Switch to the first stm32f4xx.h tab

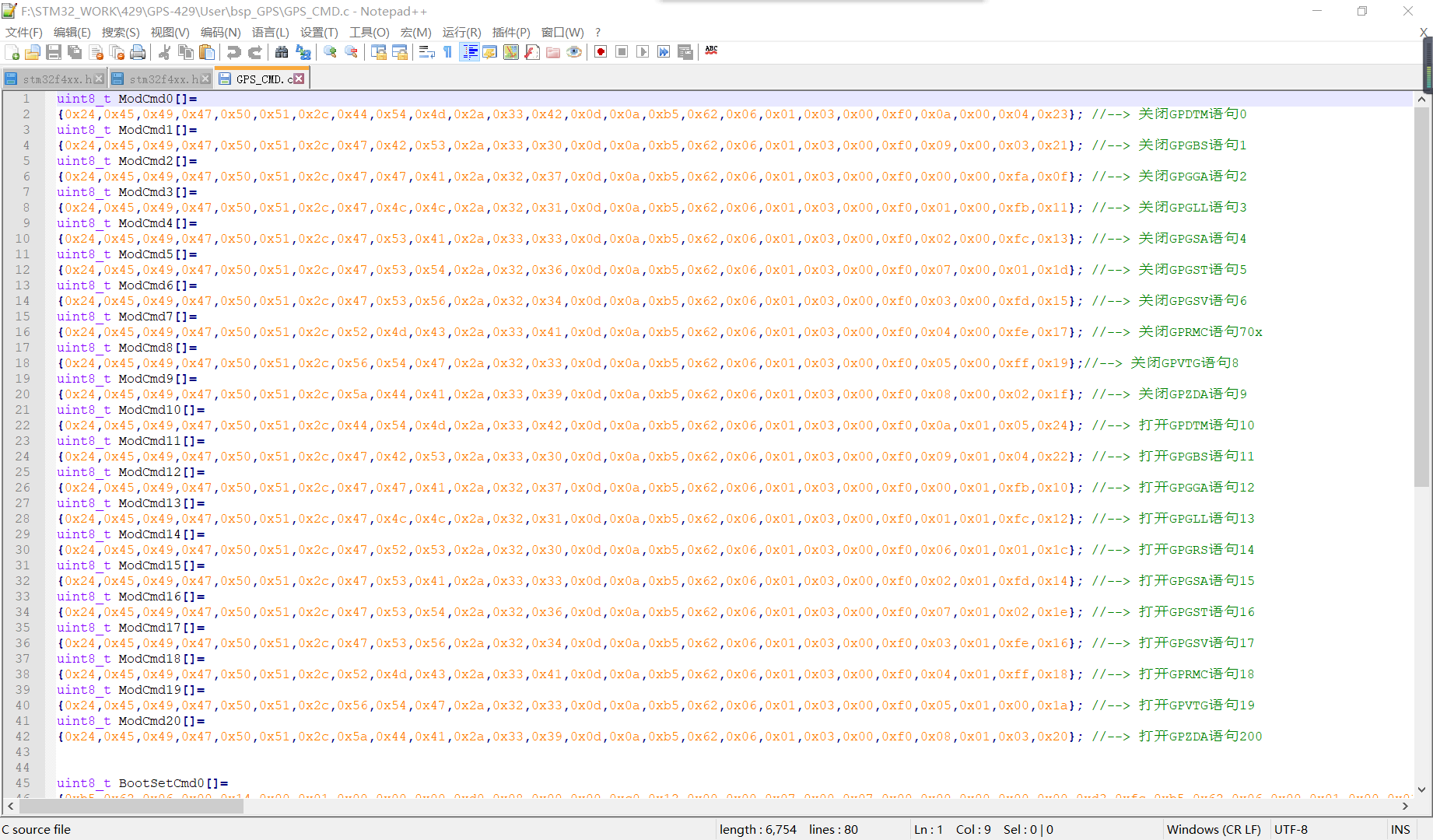tap(54, 79)
